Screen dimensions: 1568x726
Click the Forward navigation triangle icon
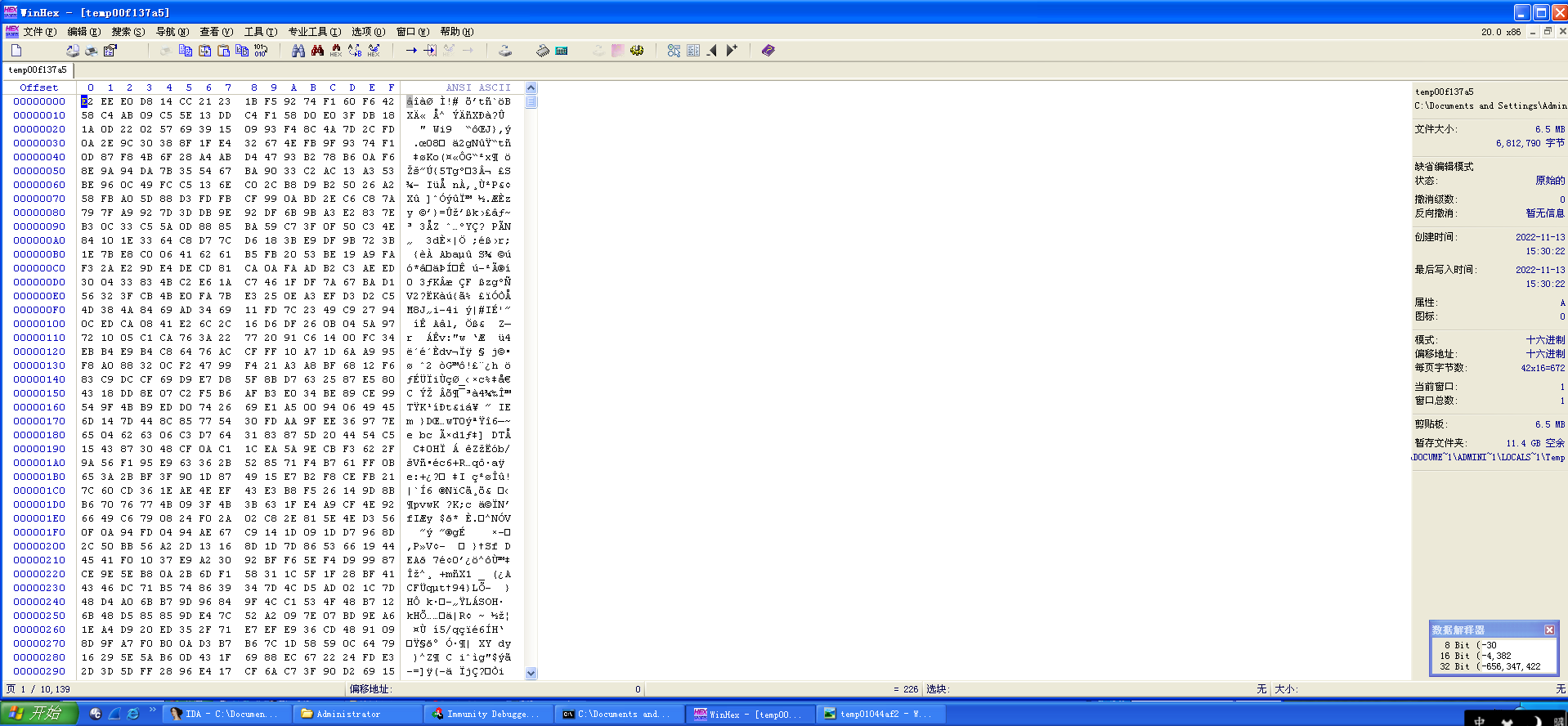point(732,51)
